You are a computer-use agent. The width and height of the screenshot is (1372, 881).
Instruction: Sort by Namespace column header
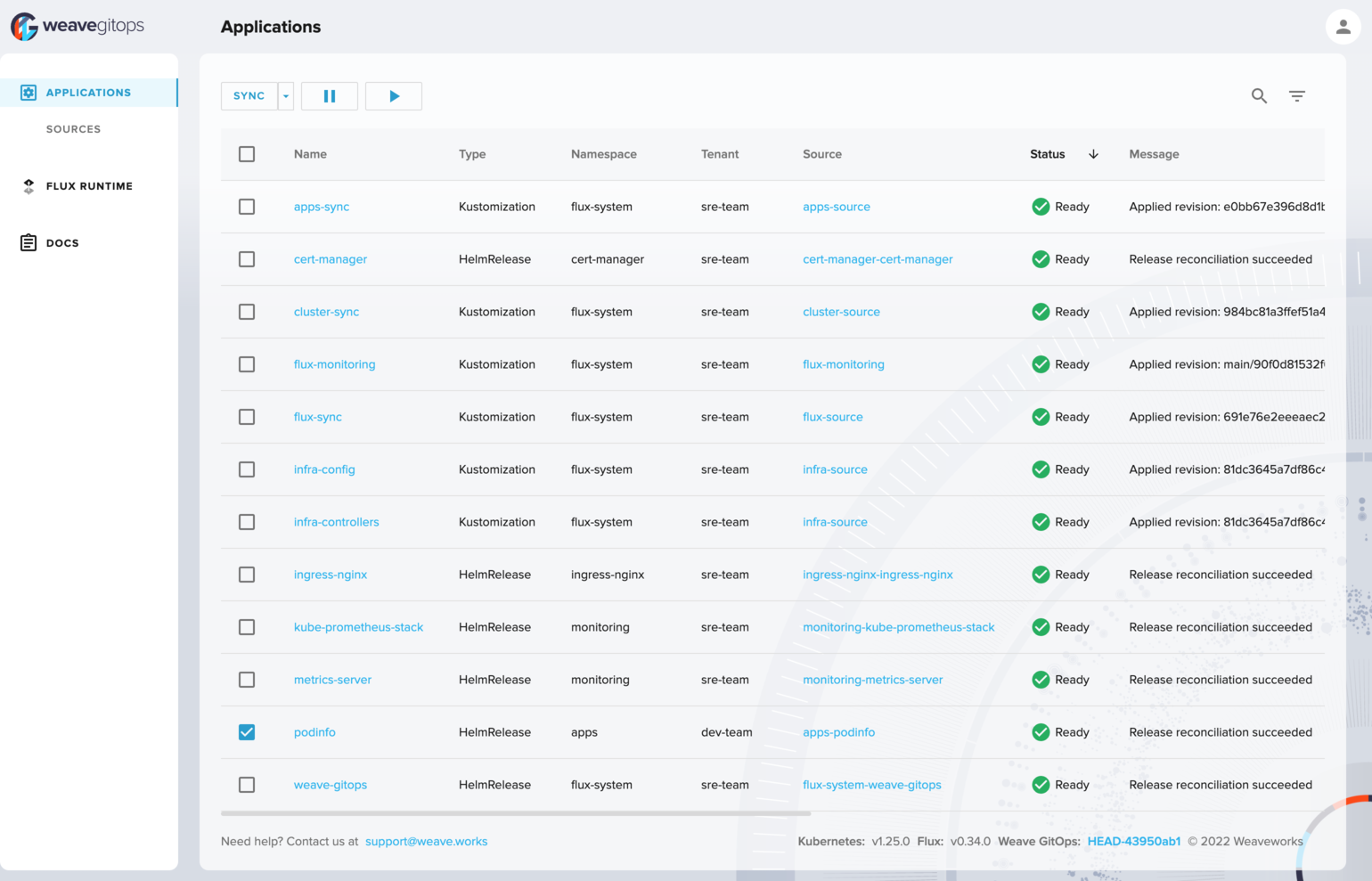[604, 154]
